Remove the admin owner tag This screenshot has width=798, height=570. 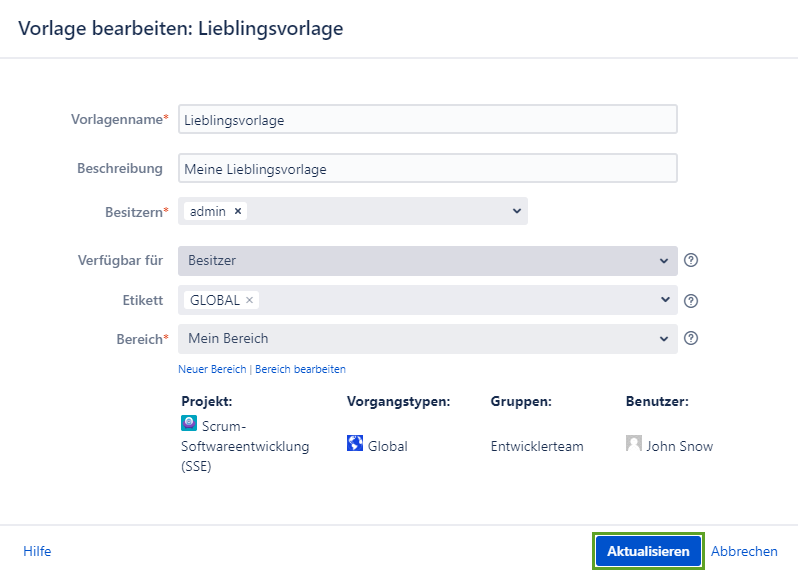tap(238, 211)
